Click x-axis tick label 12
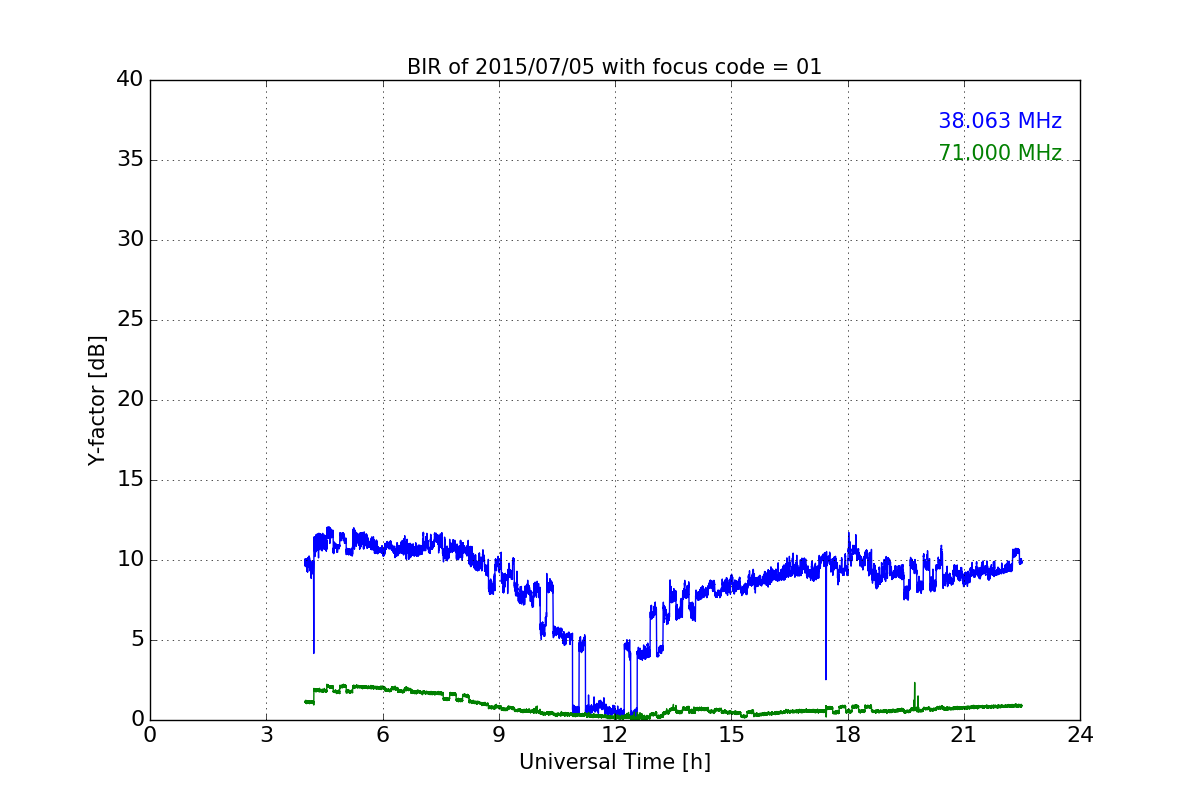The height and width of the screenshot is (800, 1200). 615,735
